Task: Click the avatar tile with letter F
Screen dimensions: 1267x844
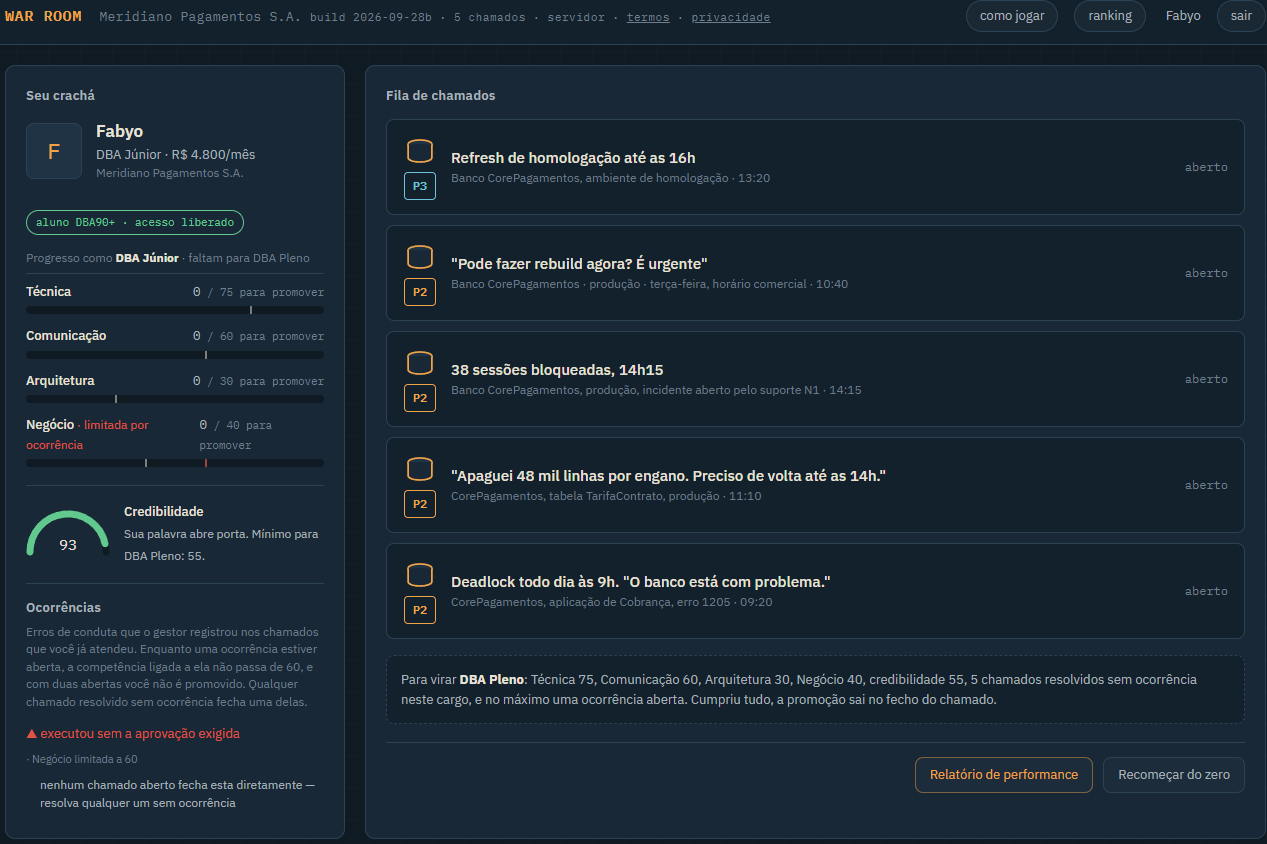Action: point(54,151)
